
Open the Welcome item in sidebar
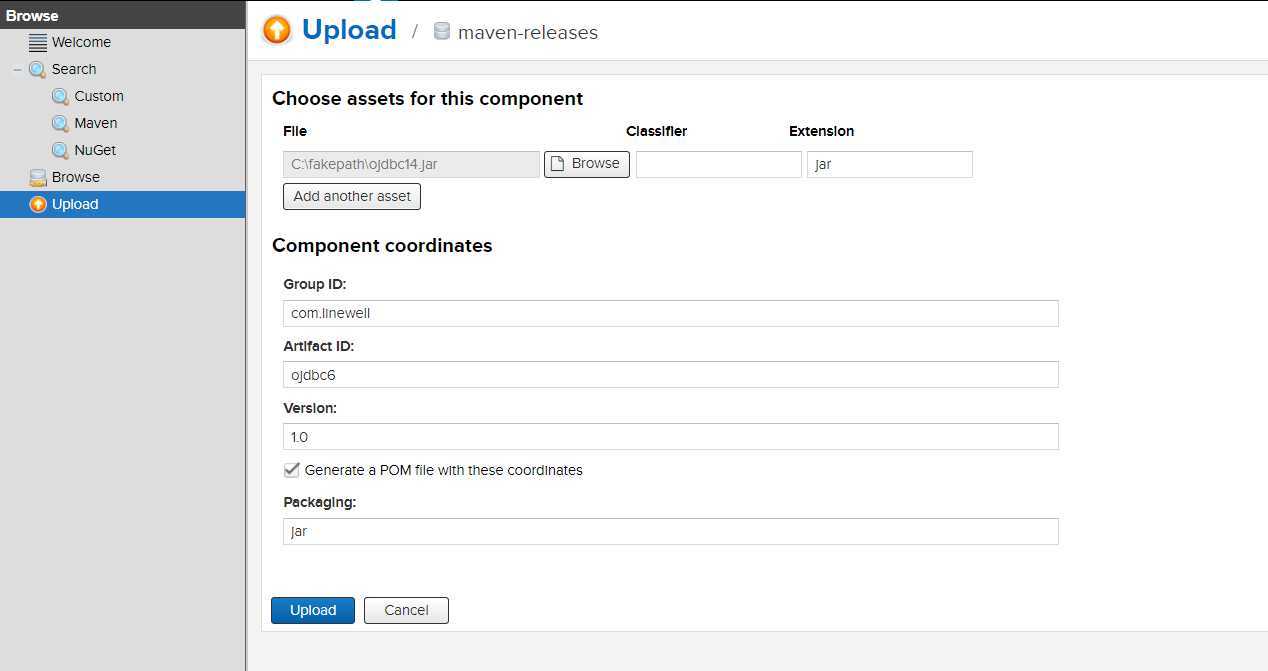click(81, 42)
